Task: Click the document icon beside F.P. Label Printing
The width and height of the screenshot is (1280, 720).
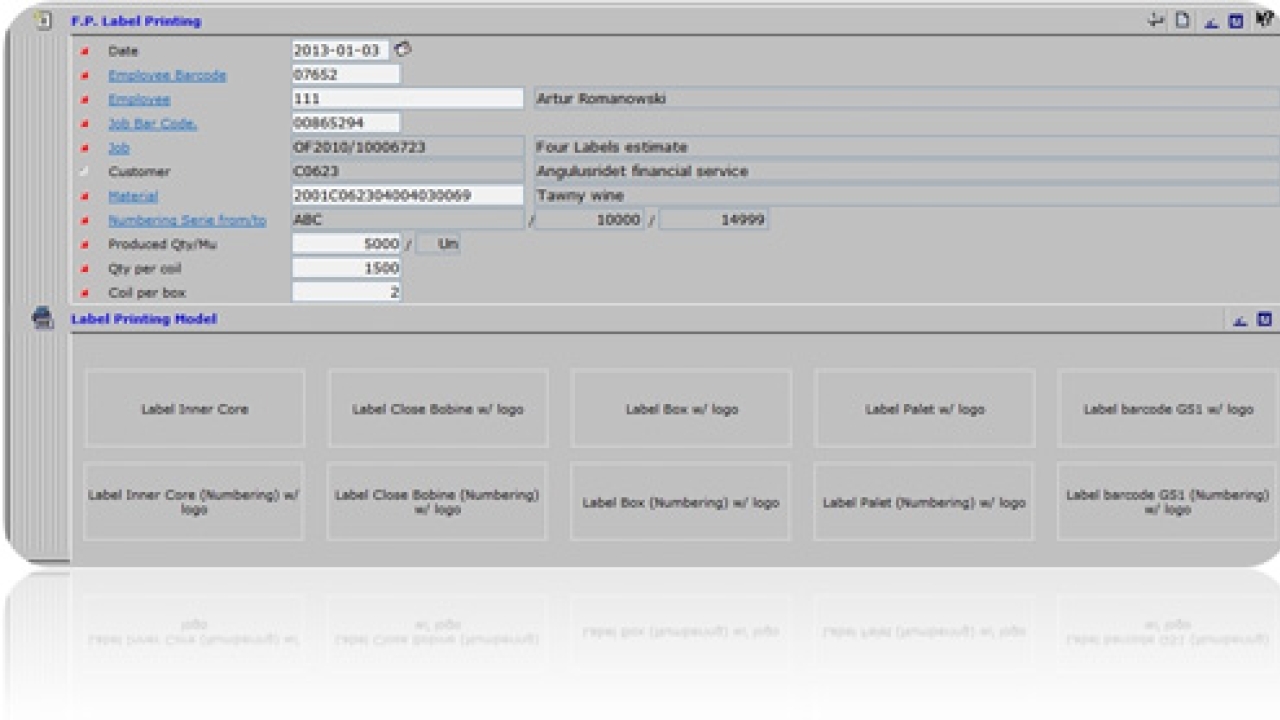Action: pyautogui.click(x=43, y=19)
